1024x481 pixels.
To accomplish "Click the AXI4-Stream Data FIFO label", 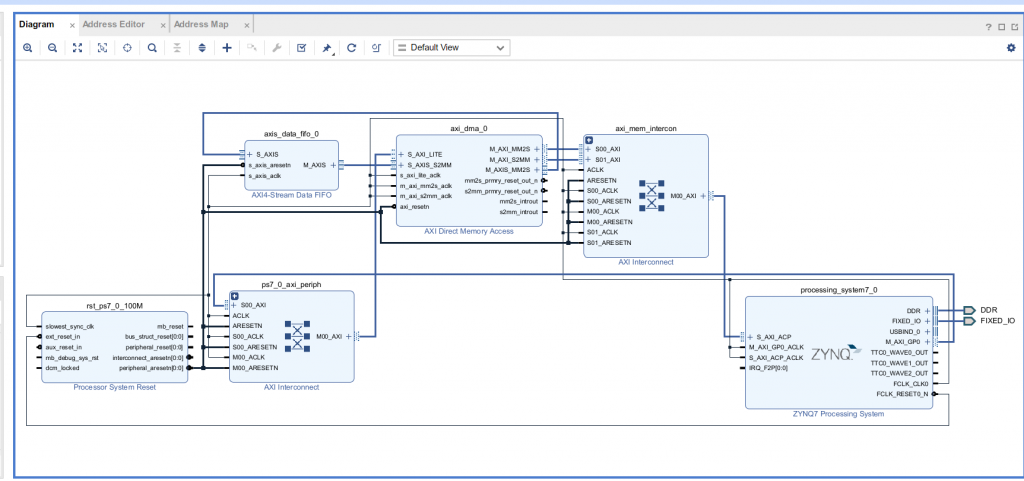I will click(x=291, y=194).
